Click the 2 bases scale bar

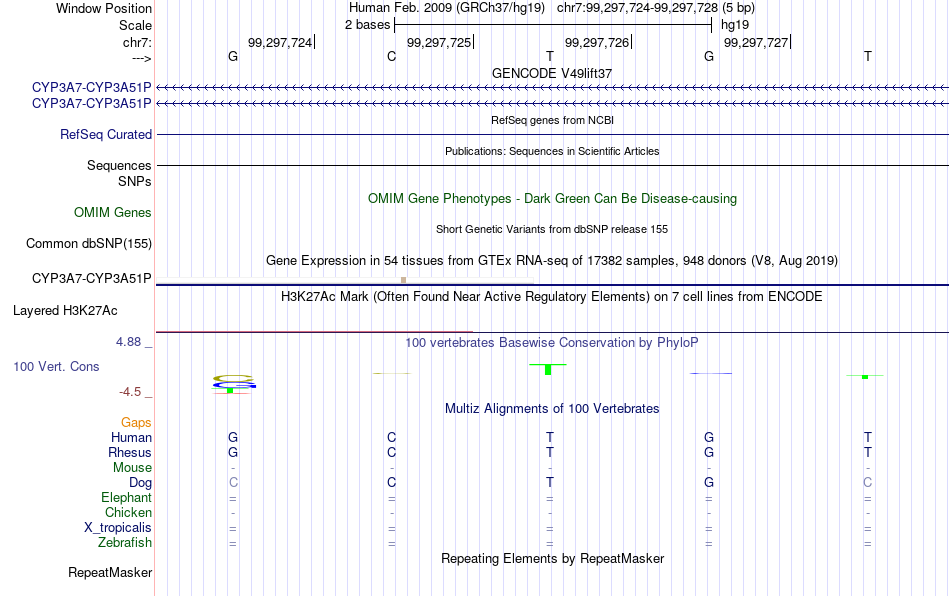click(553, 25)
